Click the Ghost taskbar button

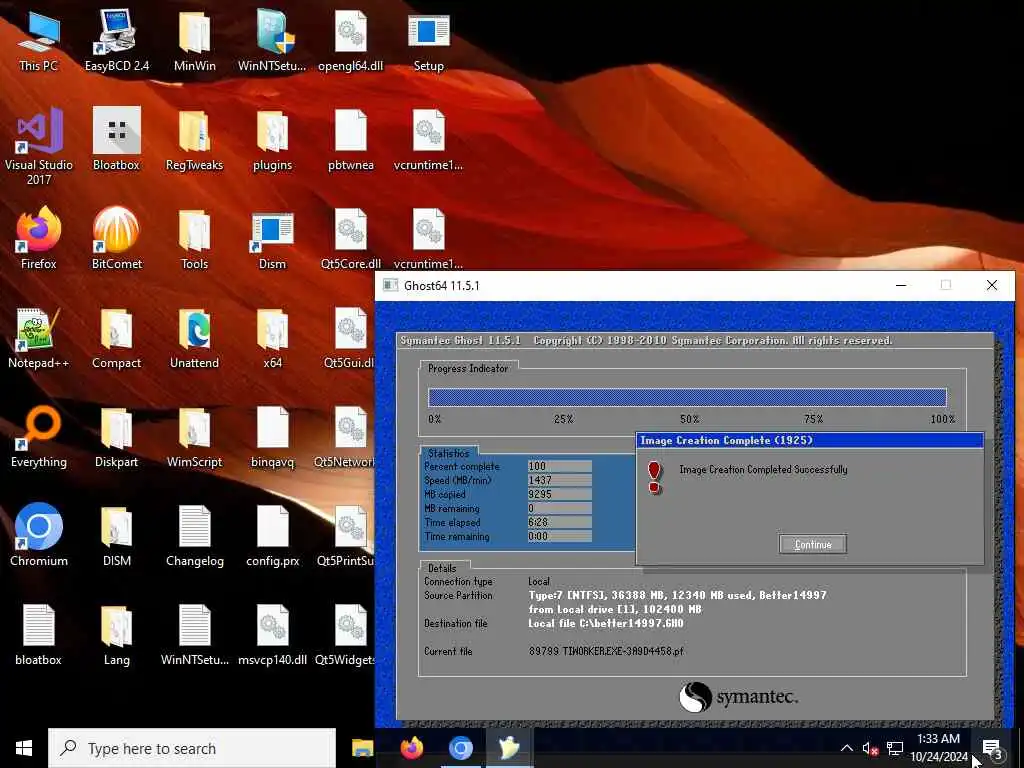coord(509,748)
